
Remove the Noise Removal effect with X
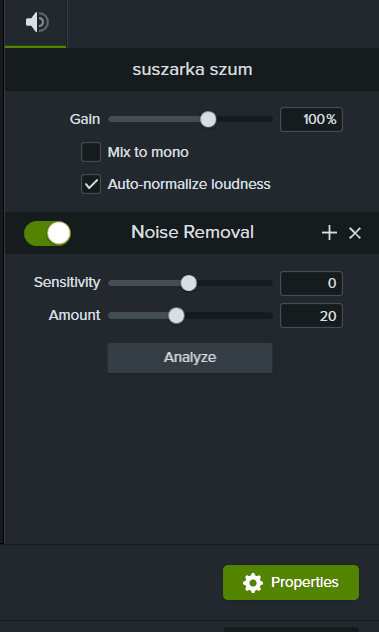[355, 233]
